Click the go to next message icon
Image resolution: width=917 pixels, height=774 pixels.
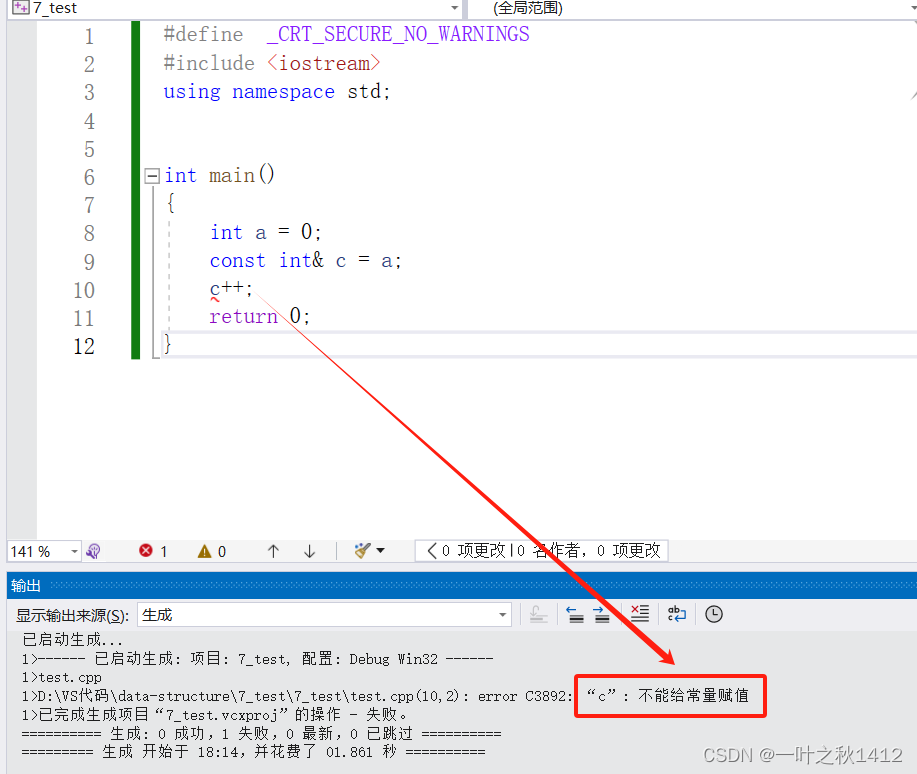pyautogui.click(x=601, y=614)
